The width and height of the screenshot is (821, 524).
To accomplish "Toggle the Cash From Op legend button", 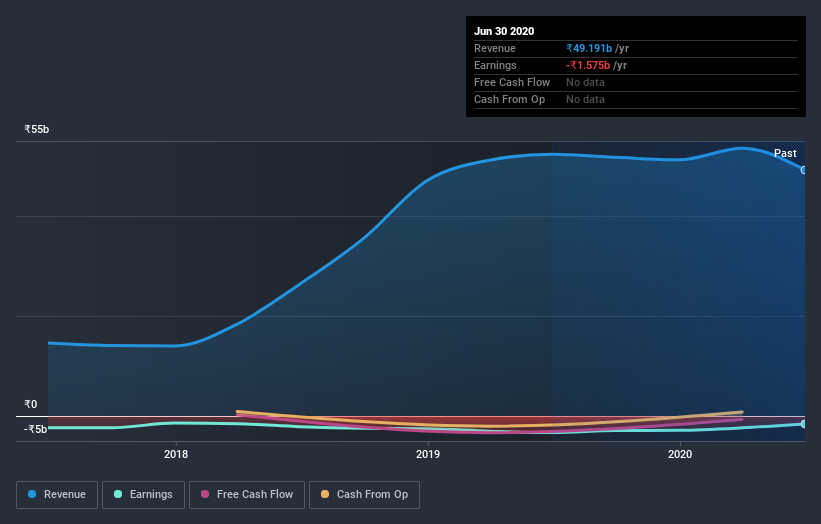I will pyautogui.click(x=364, y=495).
